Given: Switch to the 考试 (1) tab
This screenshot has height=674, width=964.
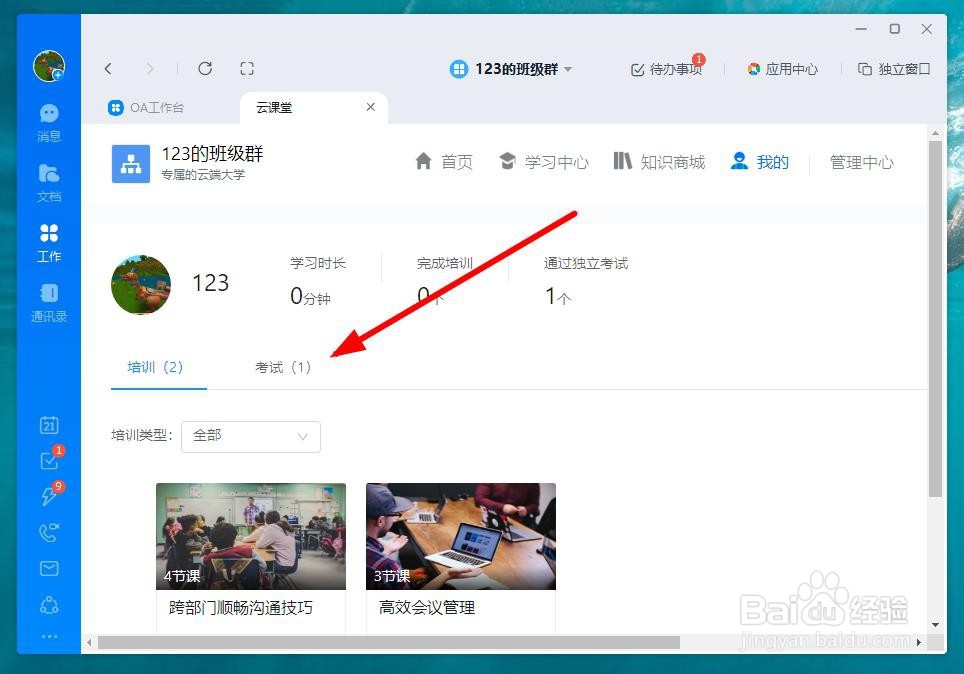Looking at the screenshot, I should tap(283, 367).
